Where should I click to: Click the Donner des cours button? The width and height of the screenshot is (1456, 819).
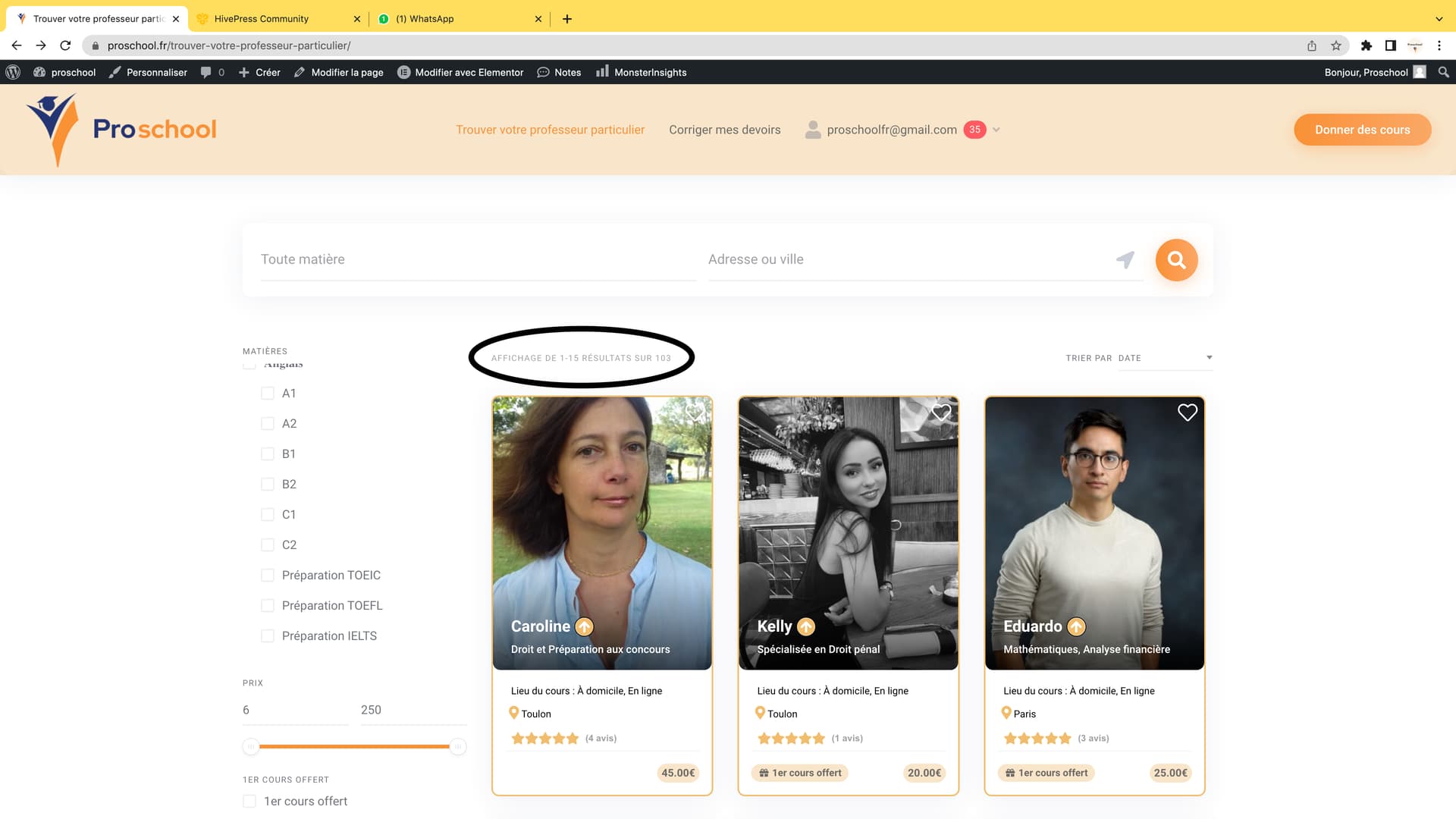tap(1362, 130)
